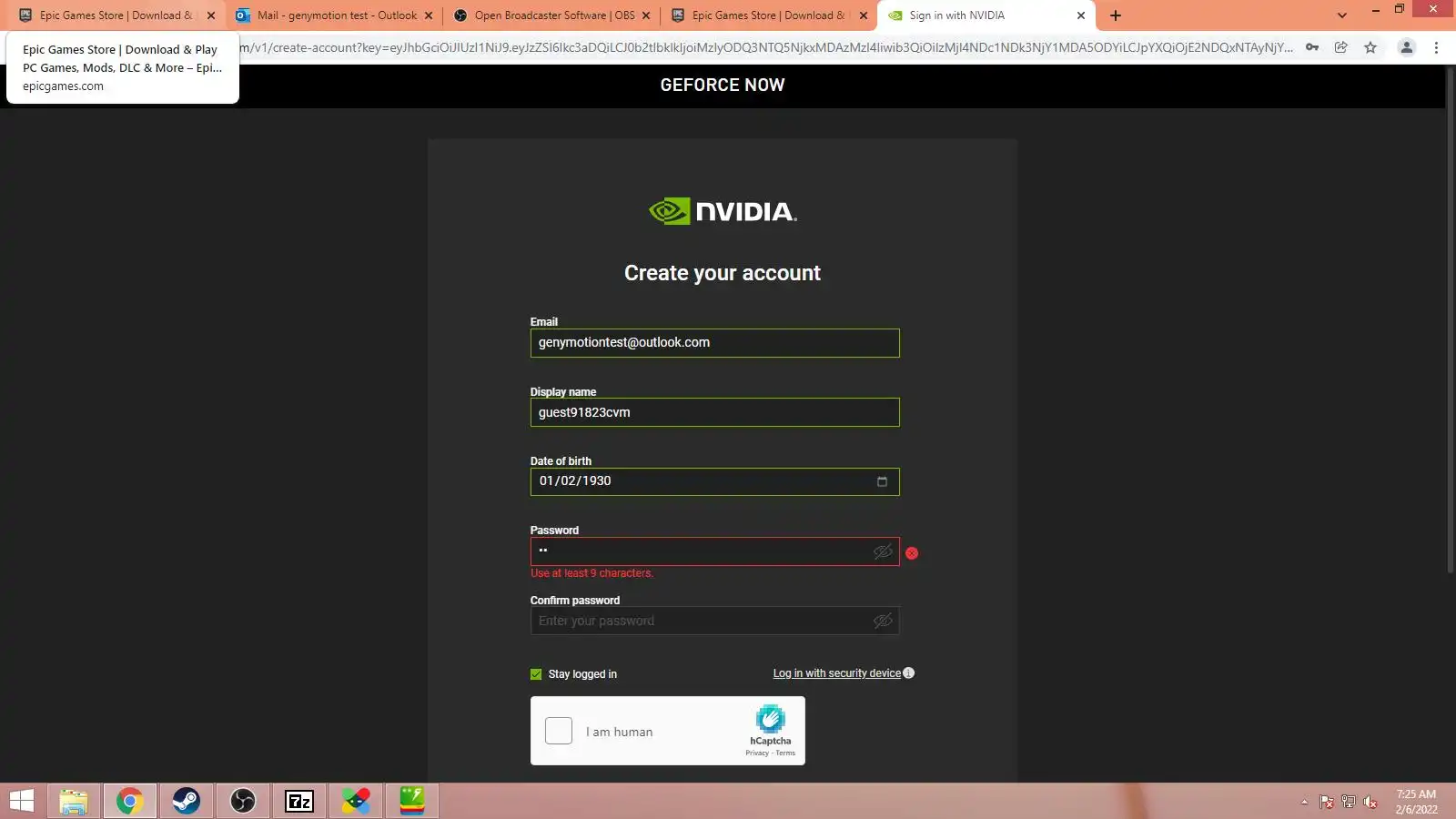Open the saved passwords key icon
The width and height of the screenshot is (1456, 819).
coord(1312,47)
